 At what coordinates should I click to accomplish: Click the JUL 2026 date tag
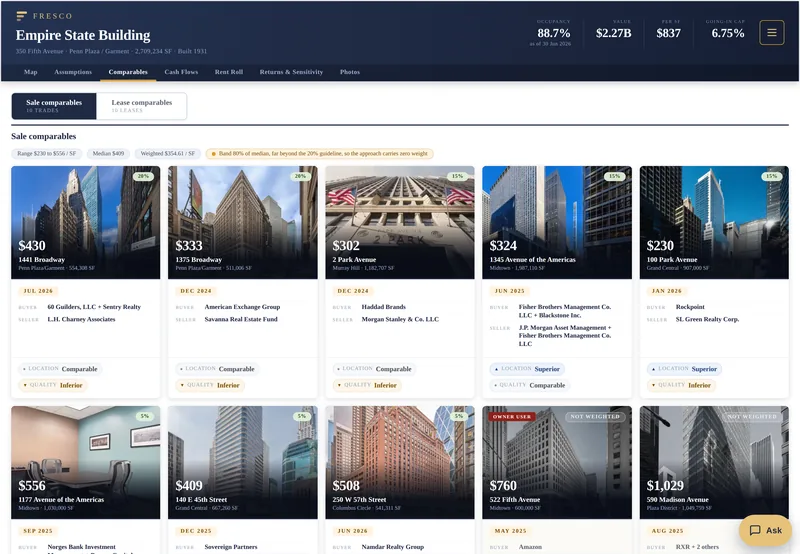click(x=38, y=291)
